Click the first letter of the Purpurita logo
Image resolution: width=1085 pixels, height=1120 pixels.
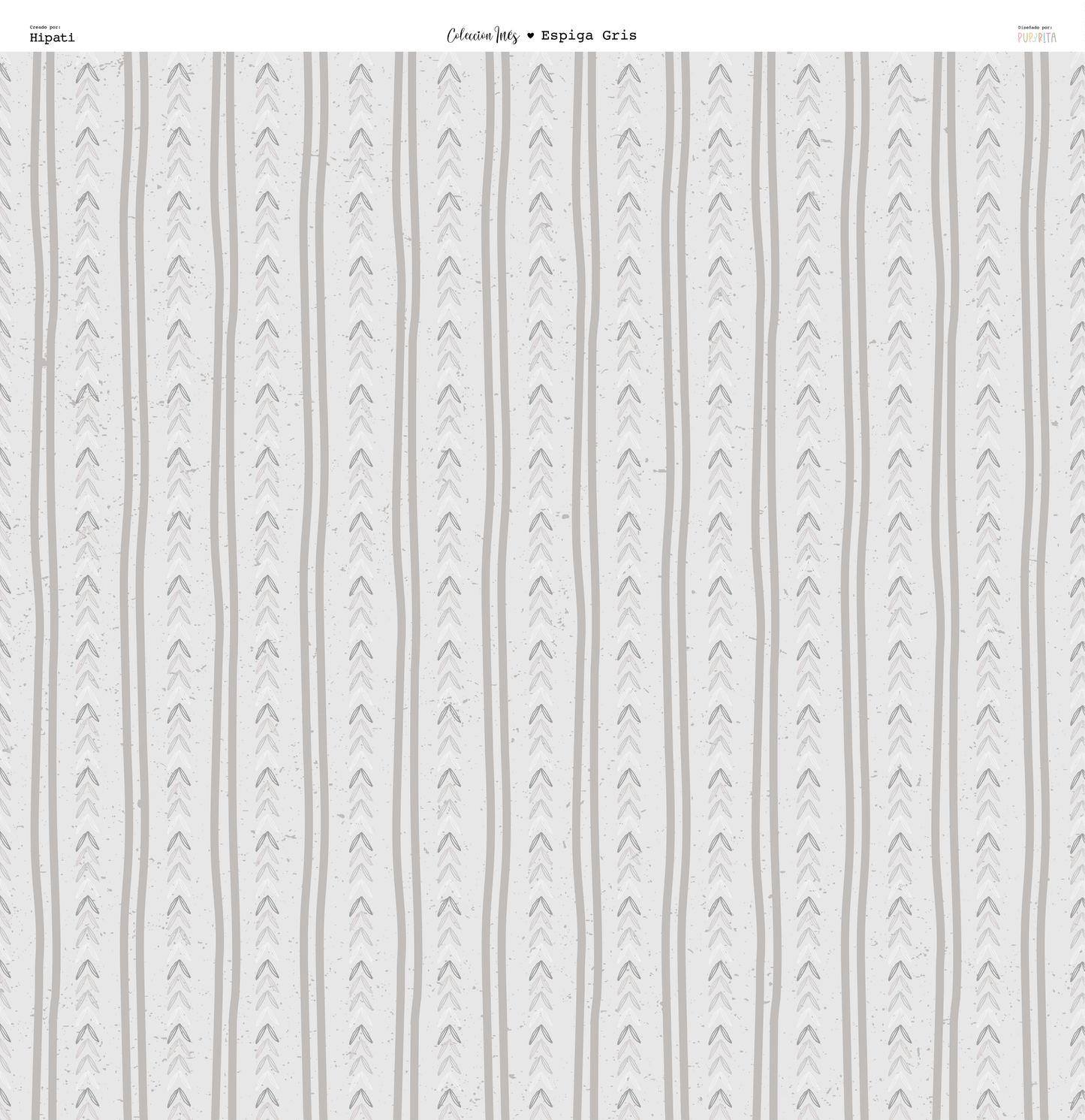coord(1020,38)
